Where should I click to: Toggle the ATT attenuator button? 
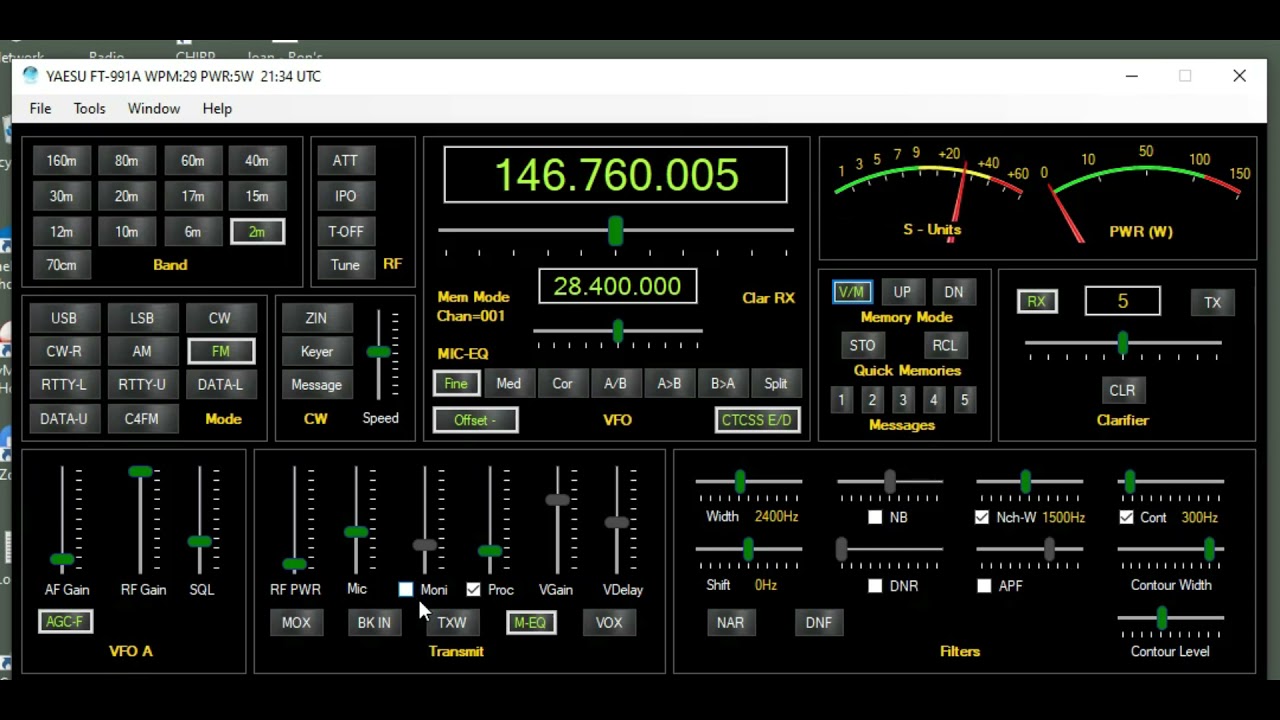coord(345,160)
